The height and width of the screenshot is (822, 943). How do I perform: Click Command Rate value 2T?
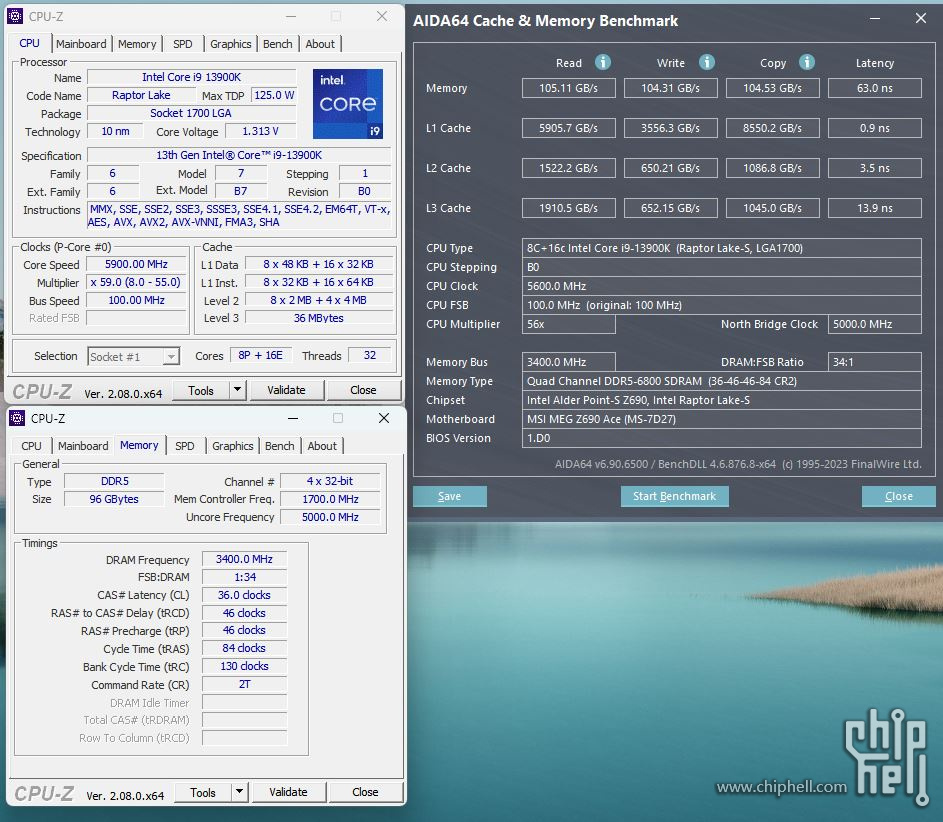click(x=244, y=684)
